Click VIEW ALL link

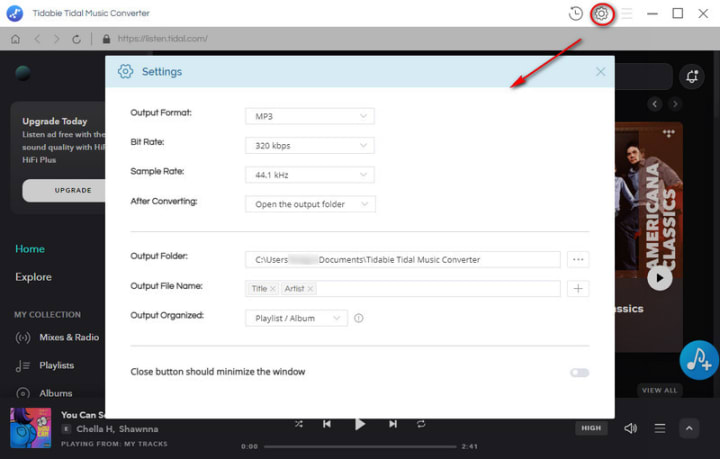pos(659,390)
